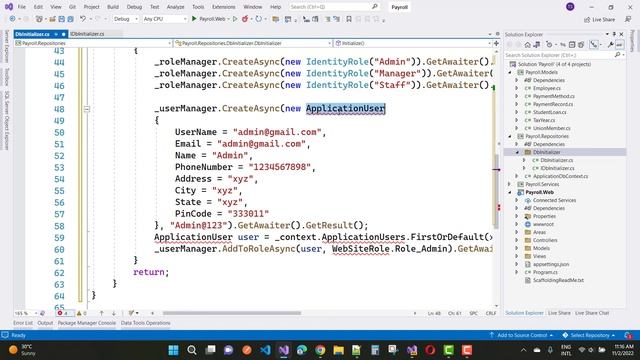640x360 pixels.
Task: Click editor vertical scrollbar thumb
Action: tap(496, 192)
